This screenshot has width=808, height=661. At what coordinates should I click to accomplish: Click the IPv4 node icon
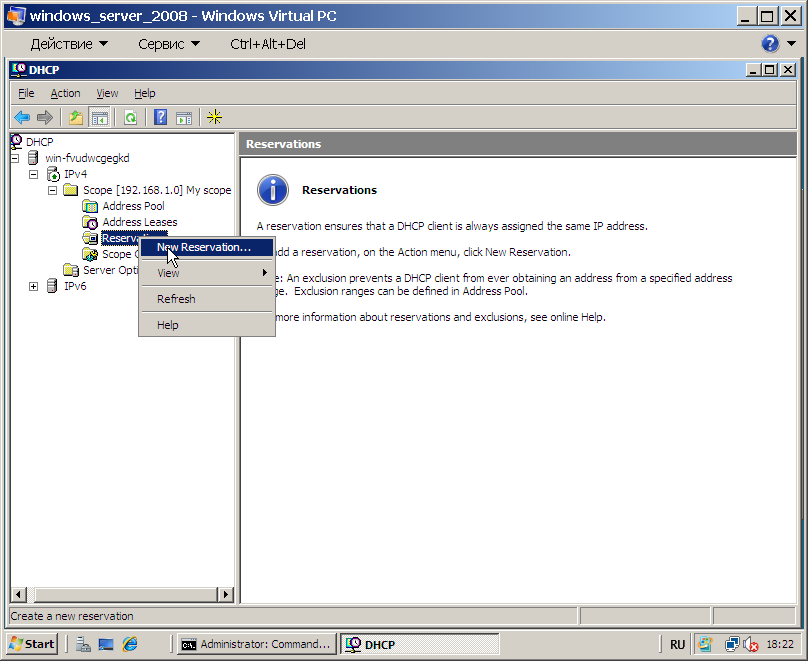53,174
